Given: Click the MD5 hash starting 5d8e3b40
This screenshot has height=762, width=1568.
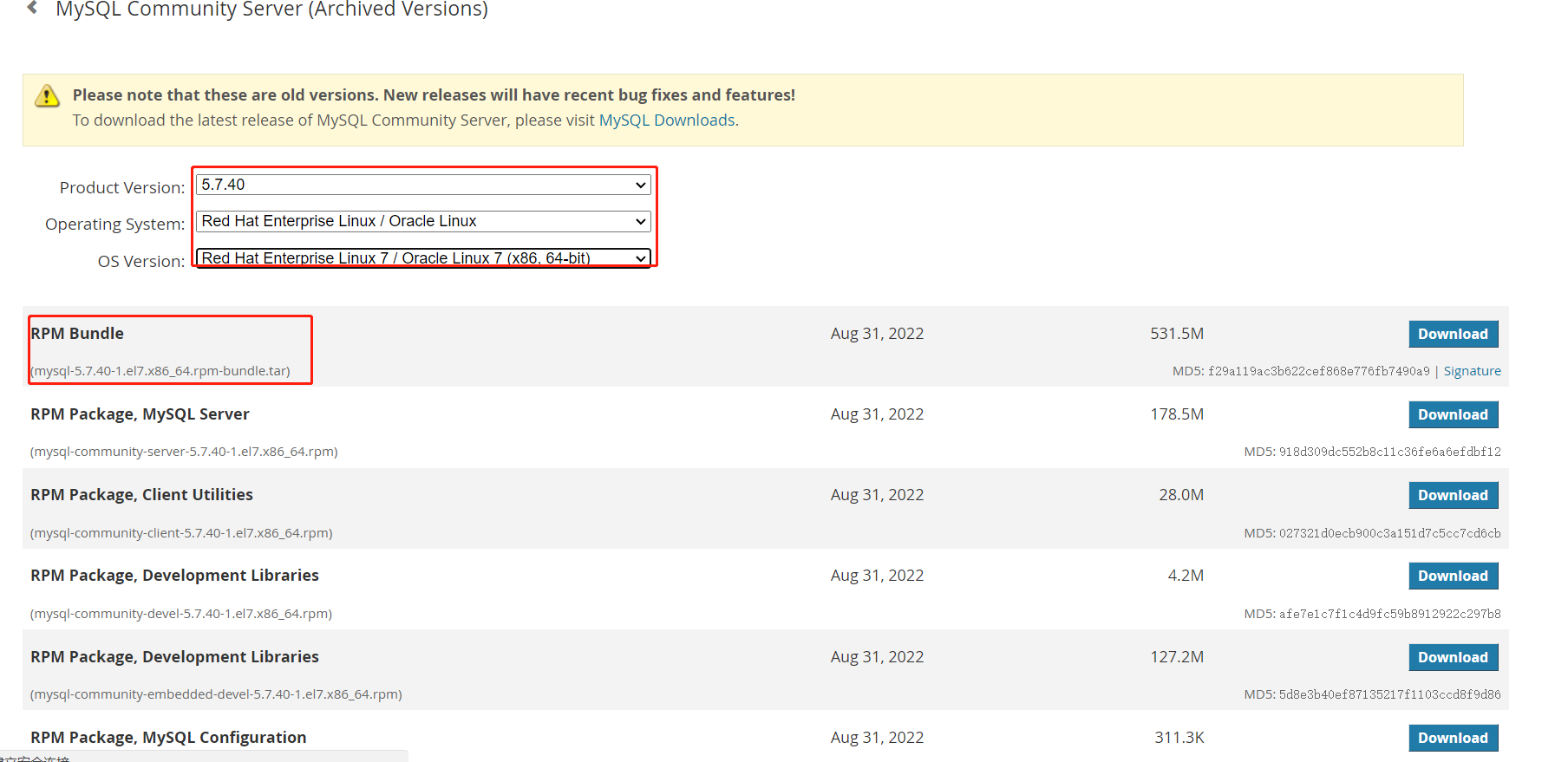Looking at the screenshot, I should [x=1389, y=694].
